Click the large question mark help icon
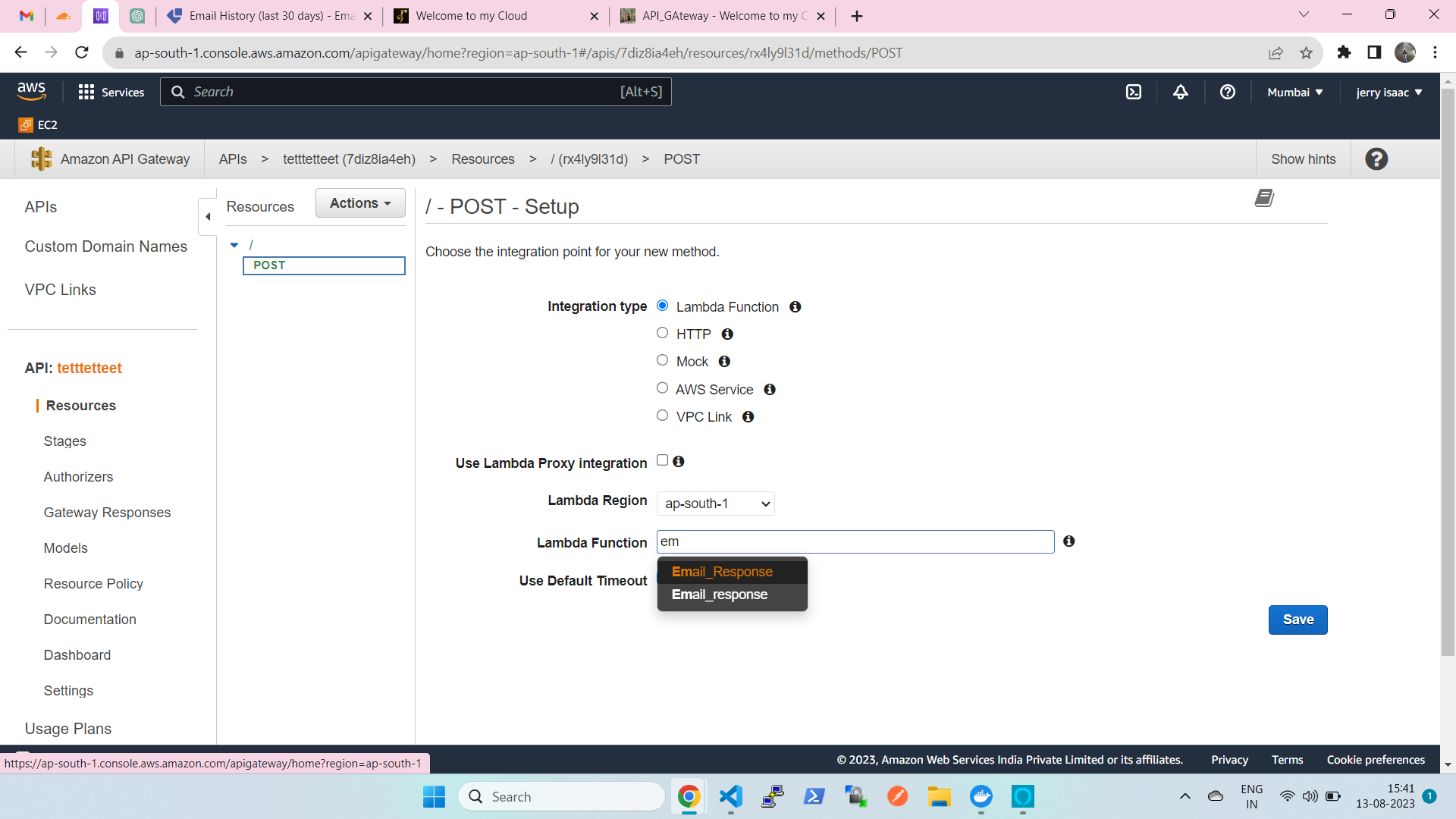This screenshot has height=819, width=1456. tap(1376, 159)
